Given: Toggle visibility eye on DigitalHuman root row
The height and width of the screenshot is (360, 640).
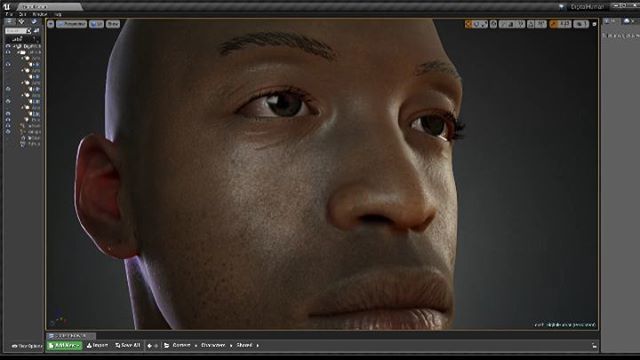Looking at the screenshot, I should (x=8, y=47).
